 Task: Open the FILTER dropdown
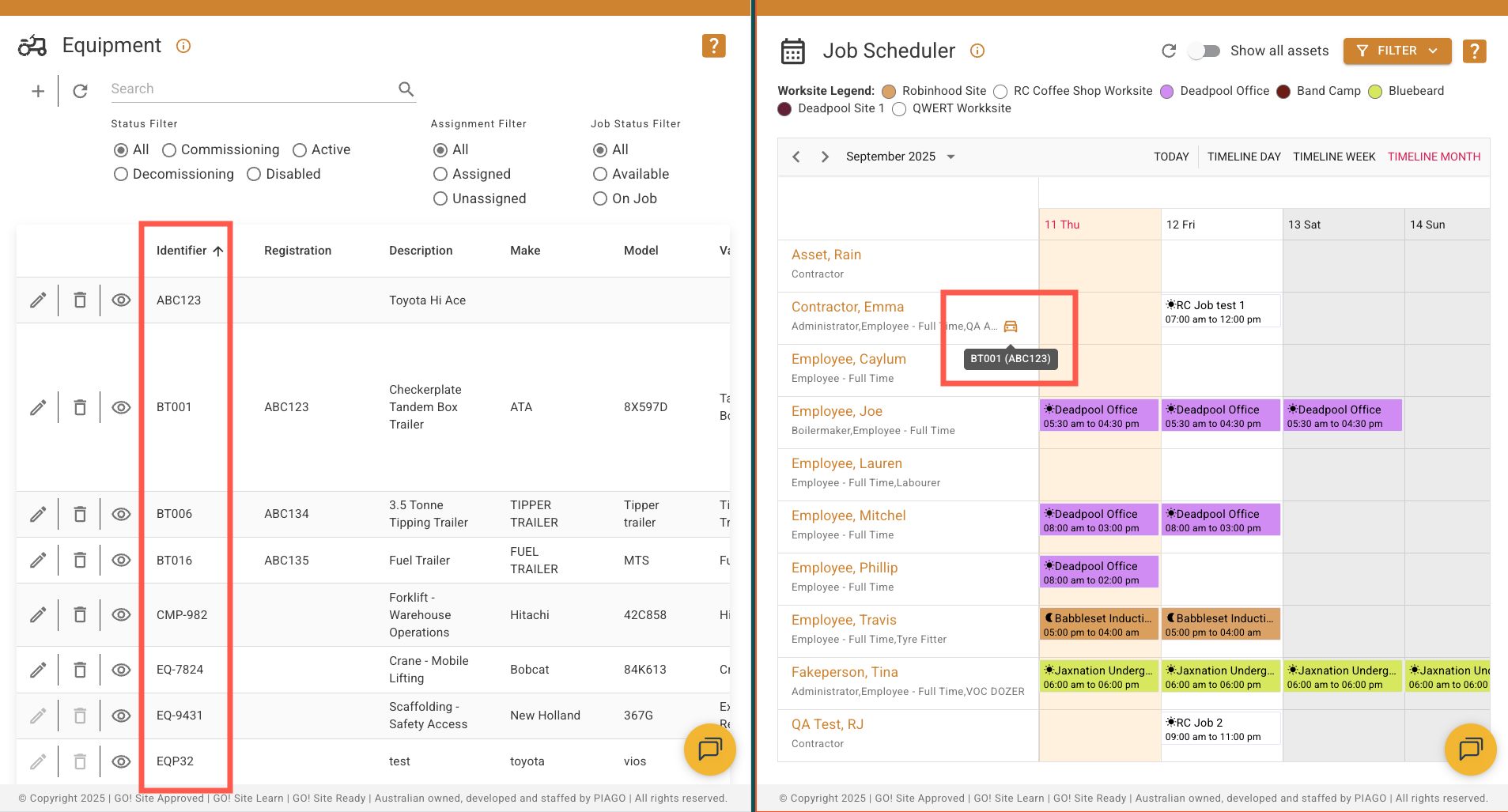(x=1397, y=51)
